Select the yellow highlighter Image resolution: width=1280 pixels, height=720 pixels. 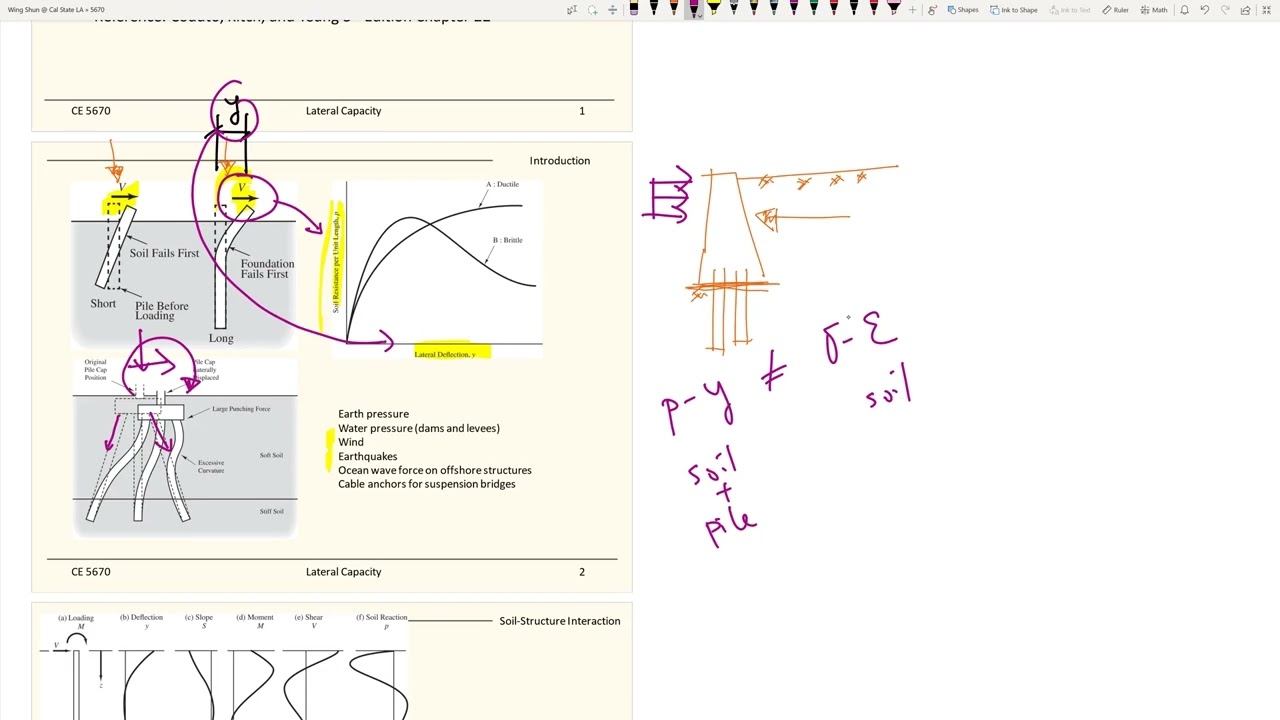coord(714,8)
